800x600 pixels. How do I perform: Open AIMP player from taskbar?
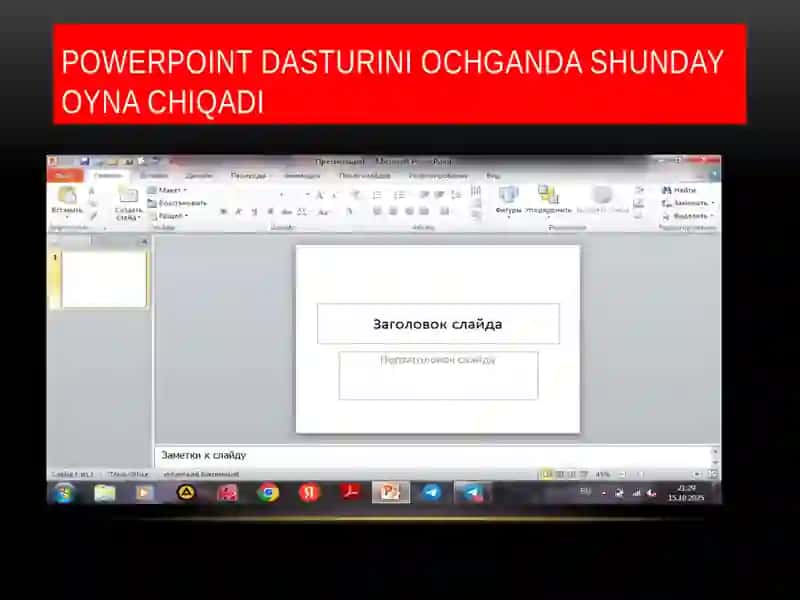[186, 493]
